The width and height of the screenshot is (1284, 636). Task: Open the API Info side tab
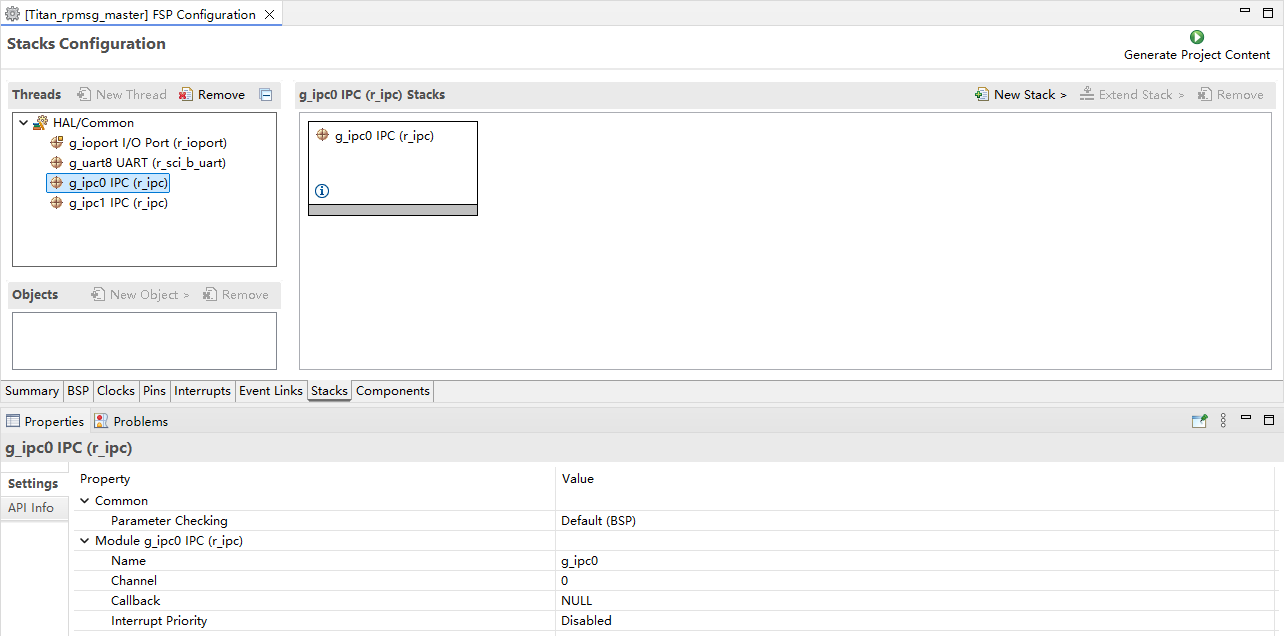(31, 508)
